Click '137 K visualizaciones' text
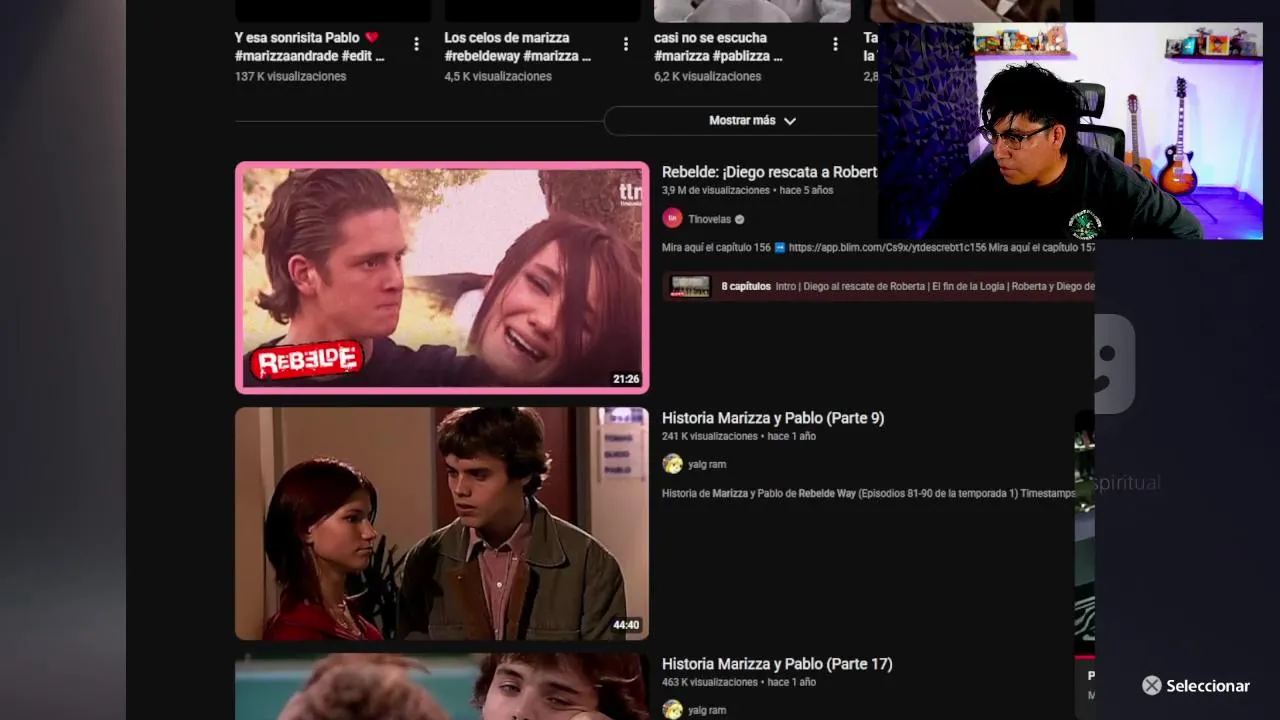Image resolution: width=1280 pixels, height=720 pixels. [x=291, y=77]
